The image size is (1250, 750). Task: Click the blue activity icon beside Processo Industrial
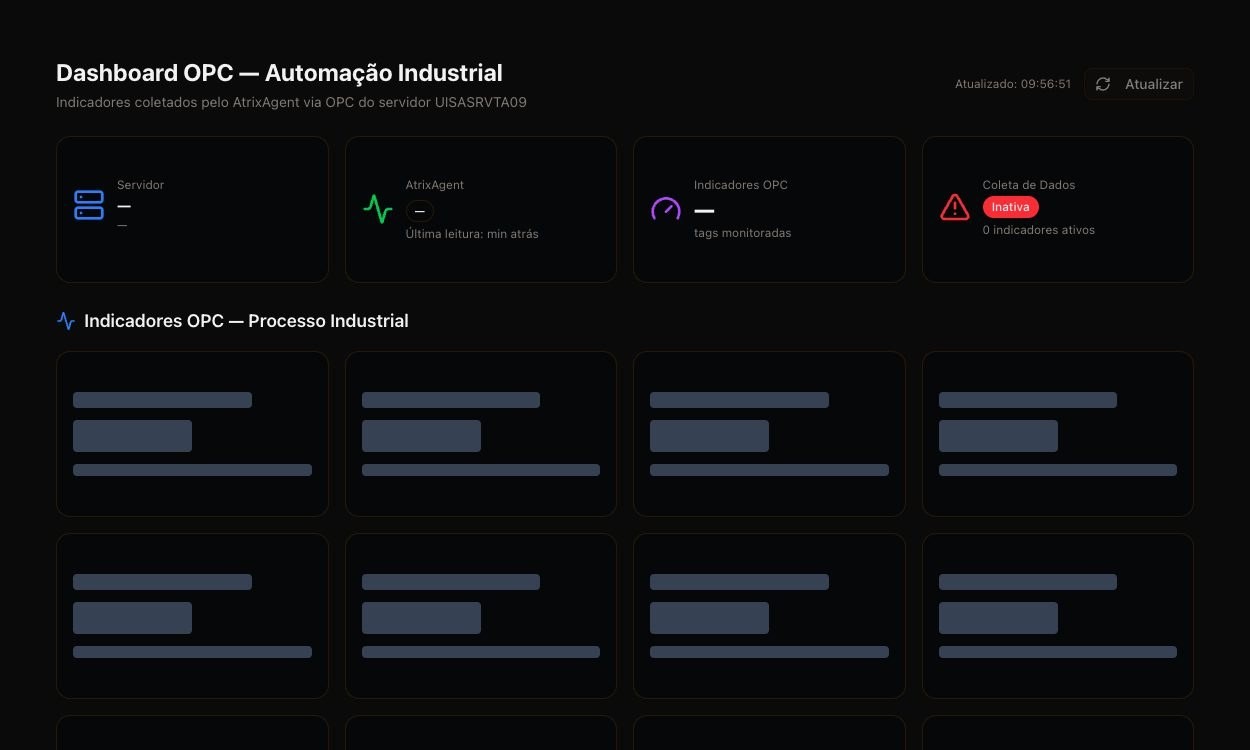[x=66, y=321]
